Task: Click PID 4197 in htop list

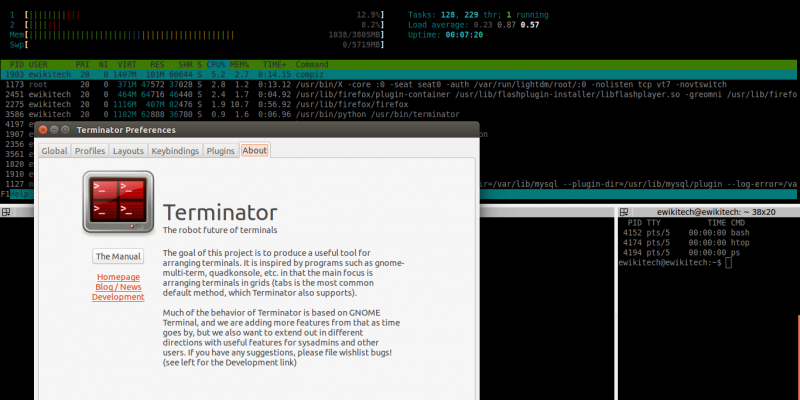Action: click(15, 124)
